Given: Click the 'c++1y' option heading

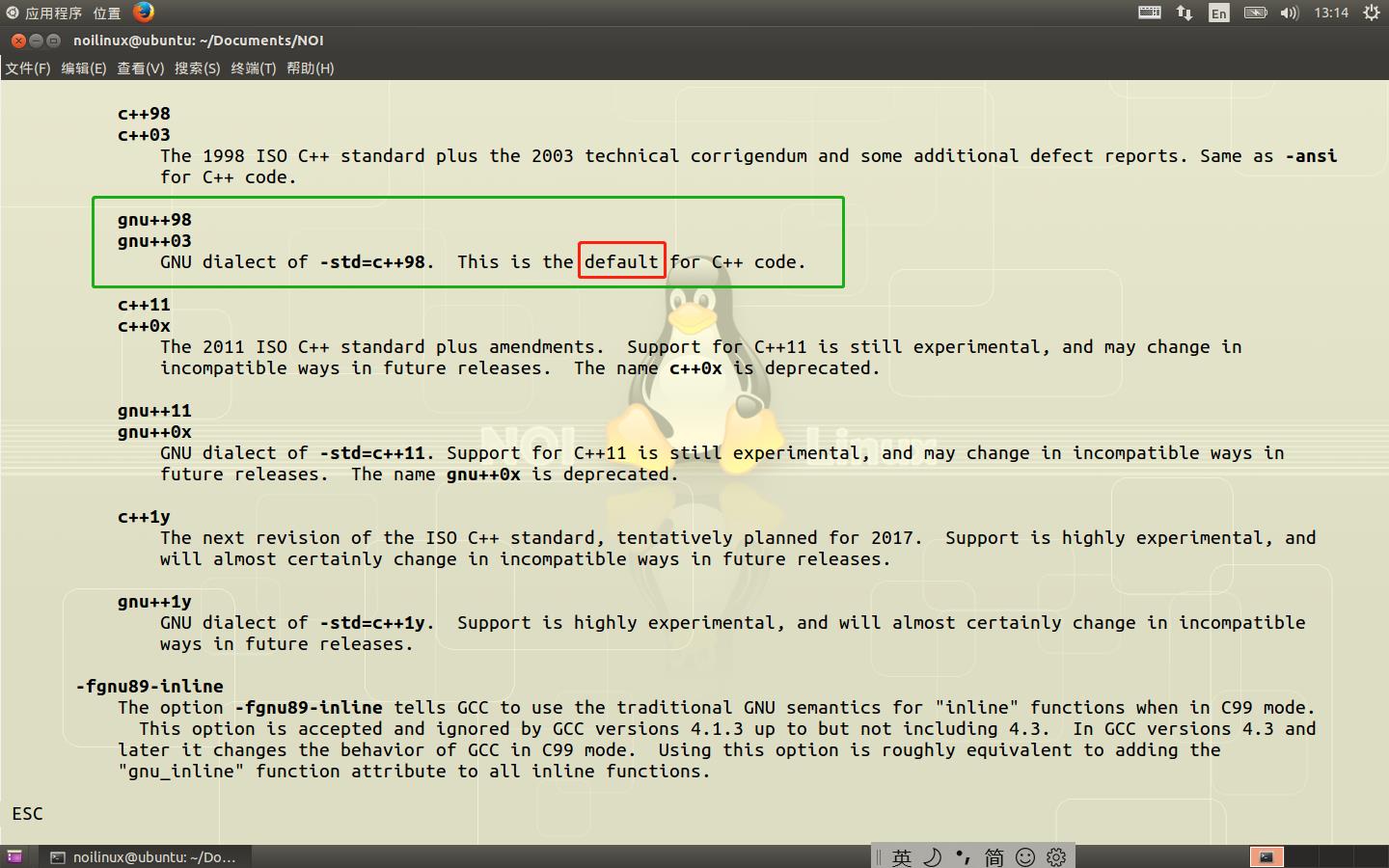Looking at the screenshot, I should (144, 517).
